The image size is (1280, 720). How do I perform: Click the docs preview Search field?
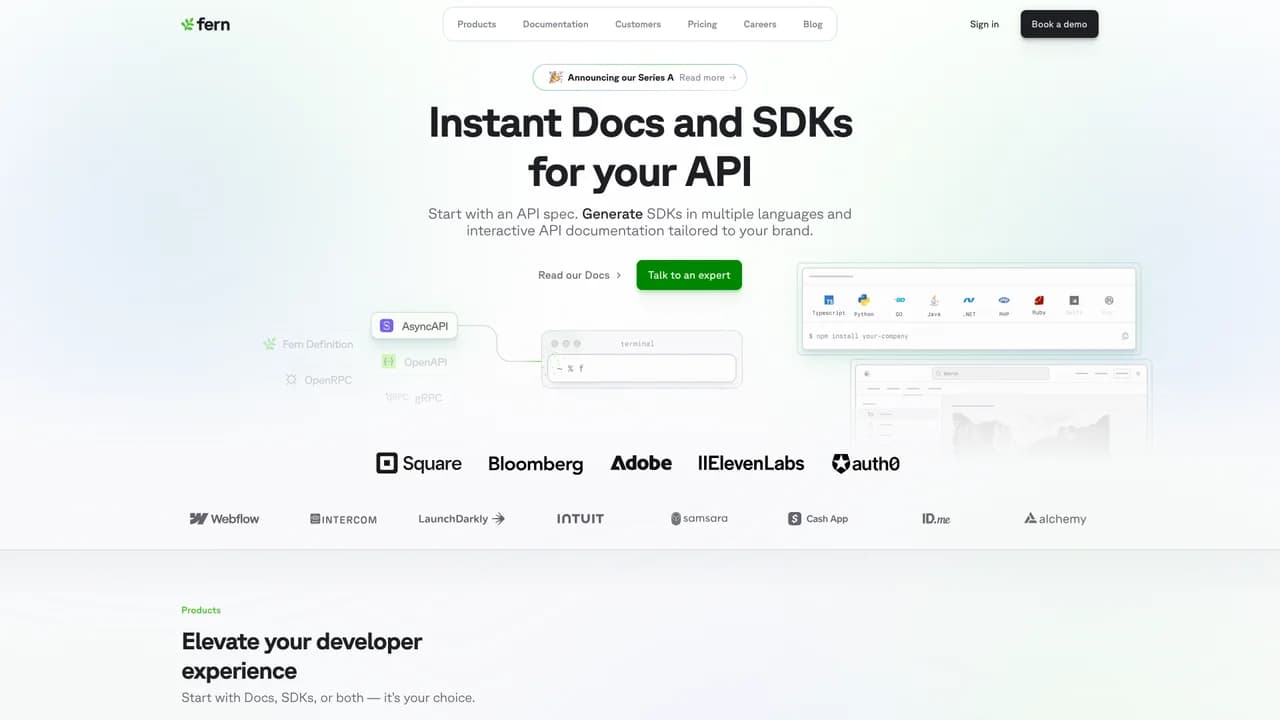990,373
